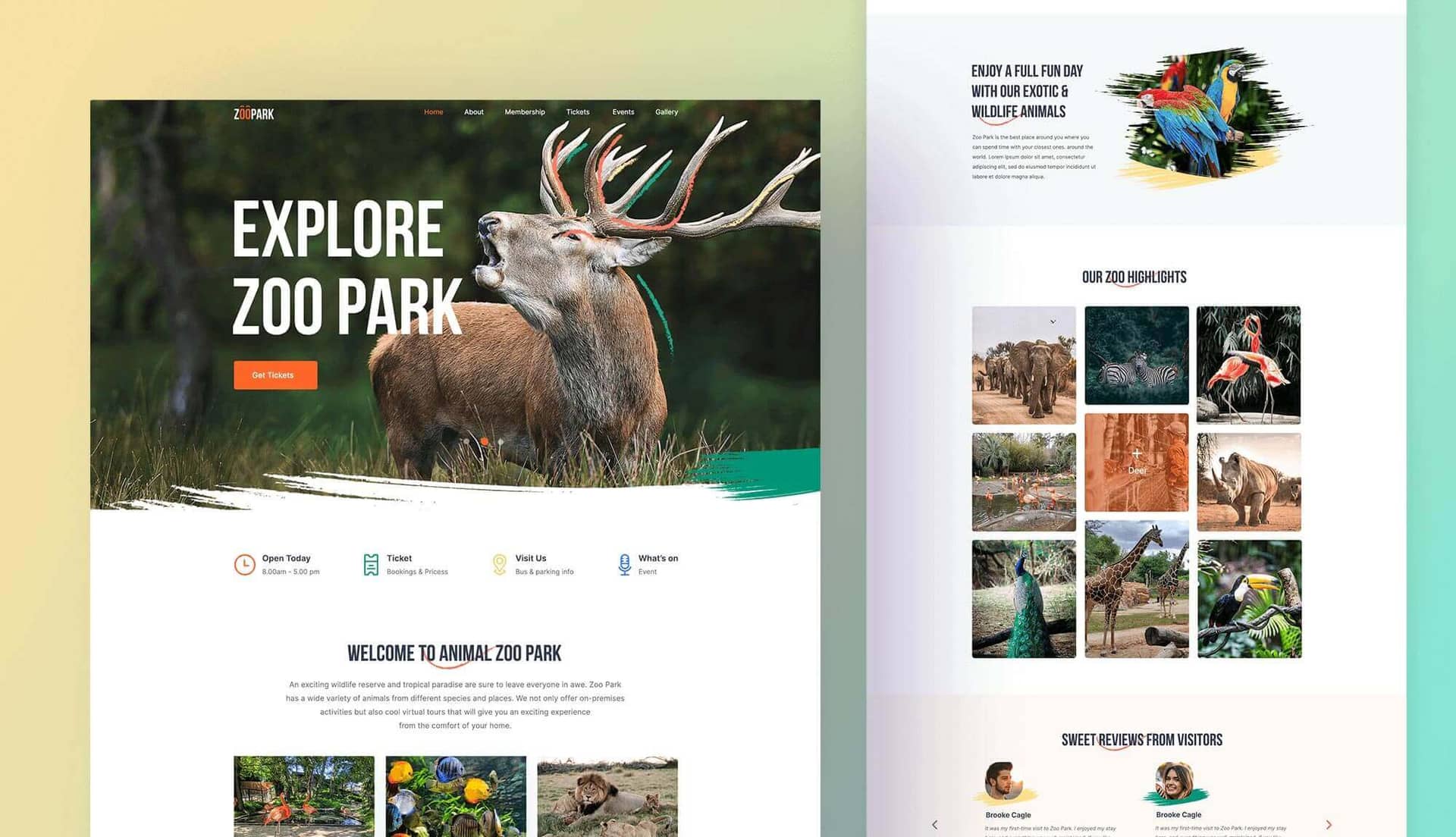Open the giraffes highlight image
This screenshot has height=837, width=1456.
point(1137,589)
